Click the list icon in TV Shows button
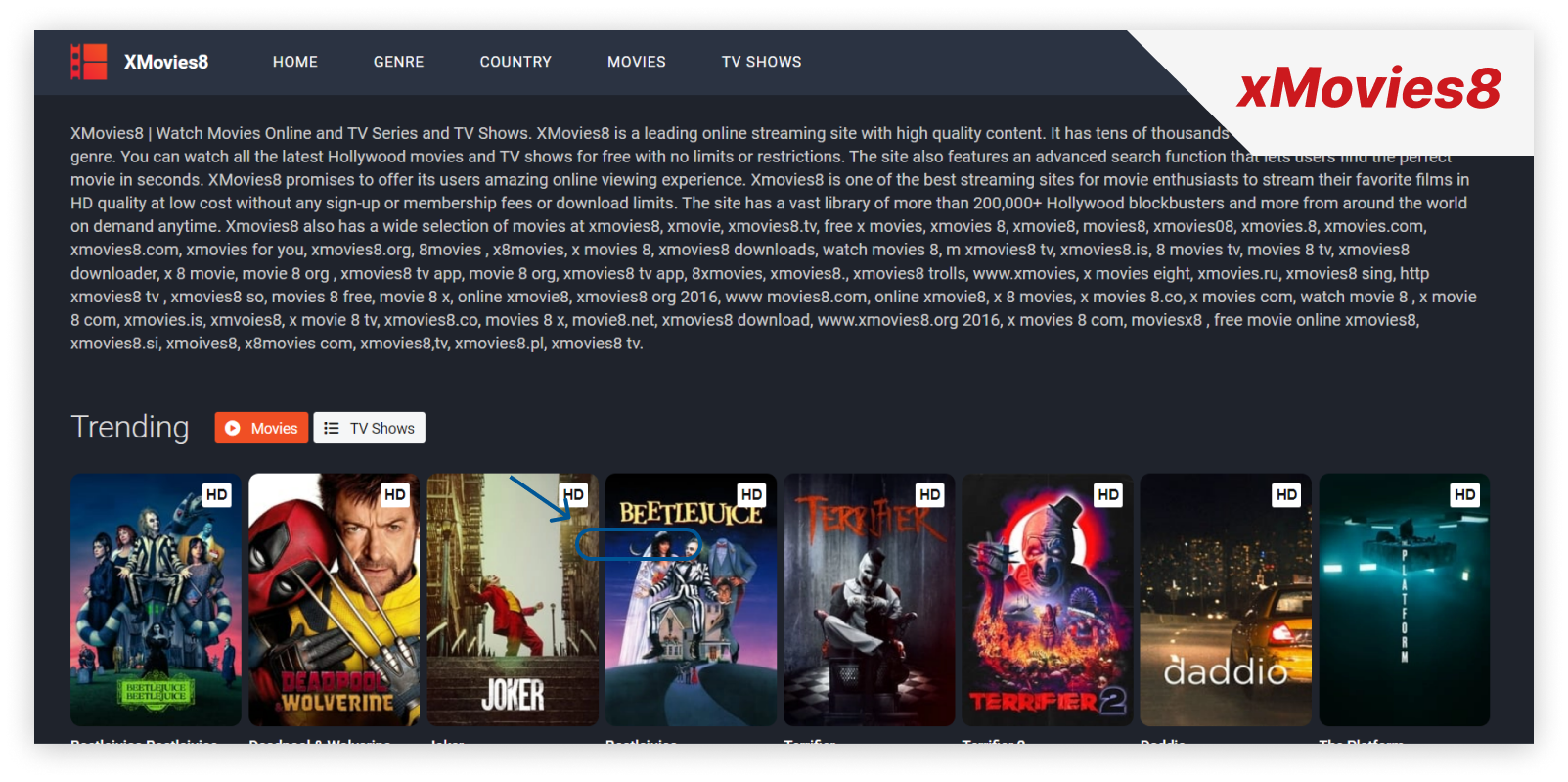 pyautogui.click(x=332, y=428)
